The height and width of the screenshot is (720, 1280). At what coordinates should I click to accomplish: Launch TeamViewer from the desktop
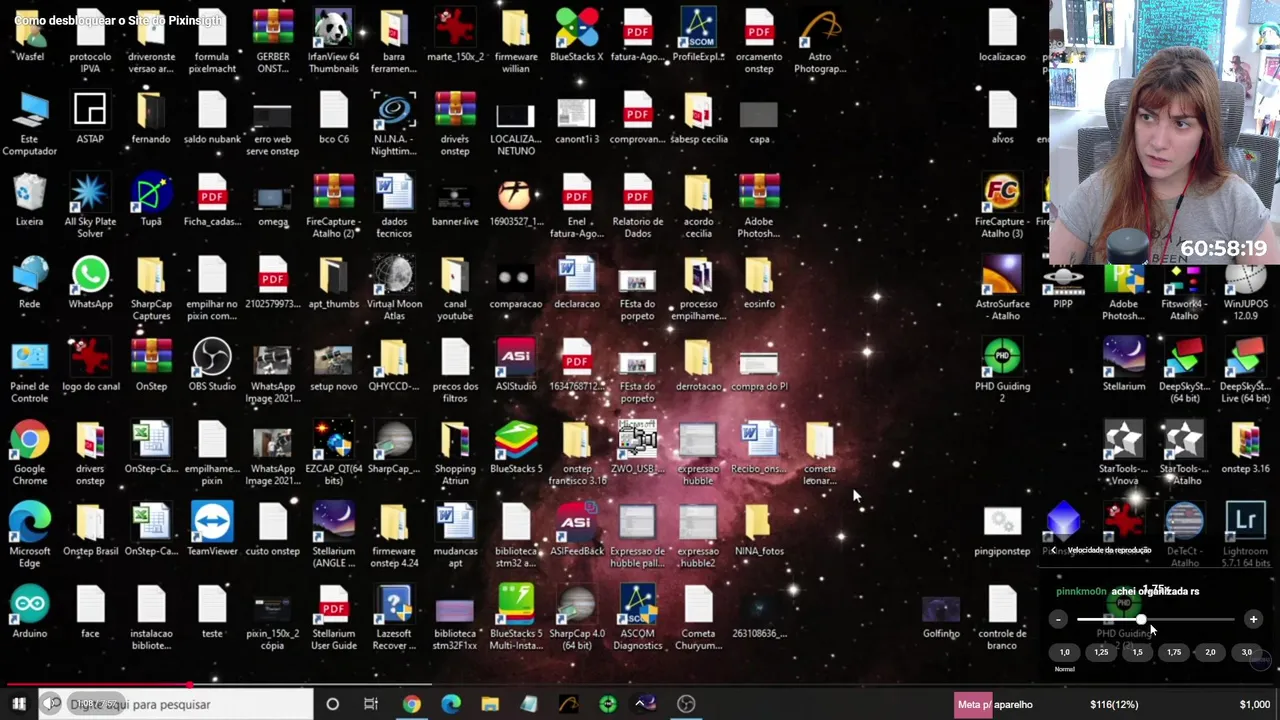tap(212, 530)
